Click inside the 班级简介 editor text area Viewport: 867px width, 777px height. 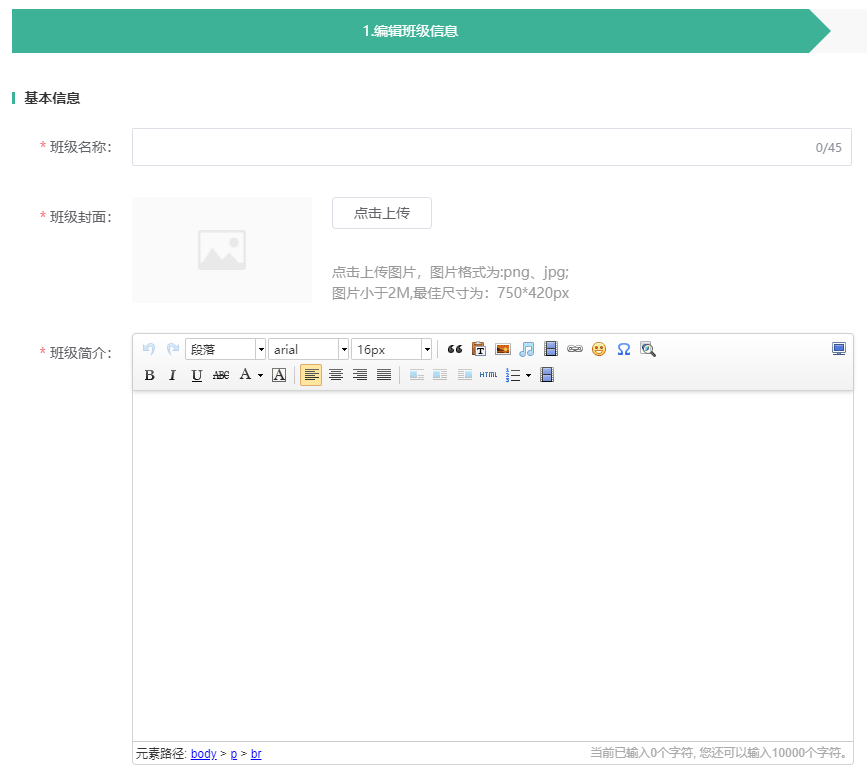pyautogui.click(x=493, y=566)
